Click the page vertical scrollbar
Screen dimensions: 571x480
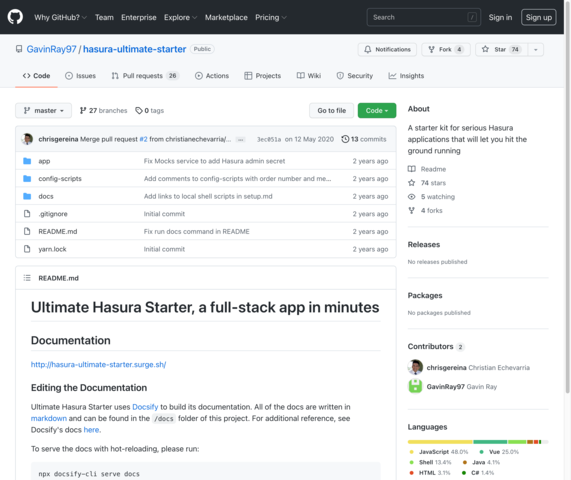point(567,197)
